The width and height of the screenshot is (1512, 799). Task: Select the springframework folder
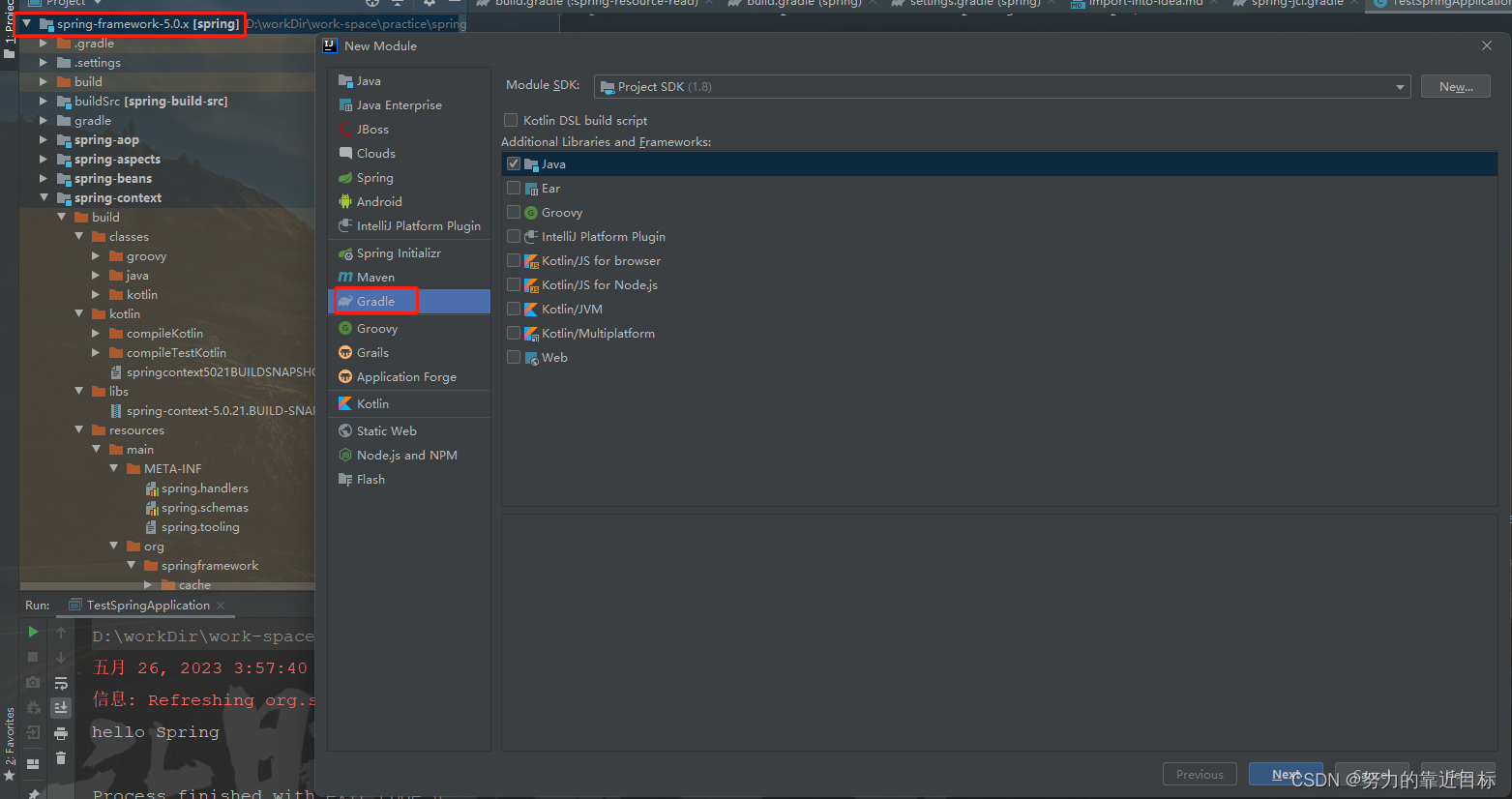[x=201, y=566]
